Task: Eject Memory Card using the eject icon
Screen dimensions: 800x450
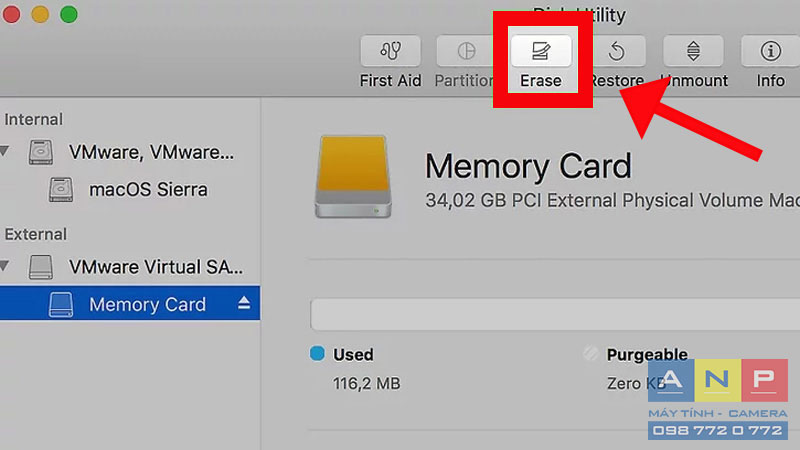Action: tap(244, 303)
